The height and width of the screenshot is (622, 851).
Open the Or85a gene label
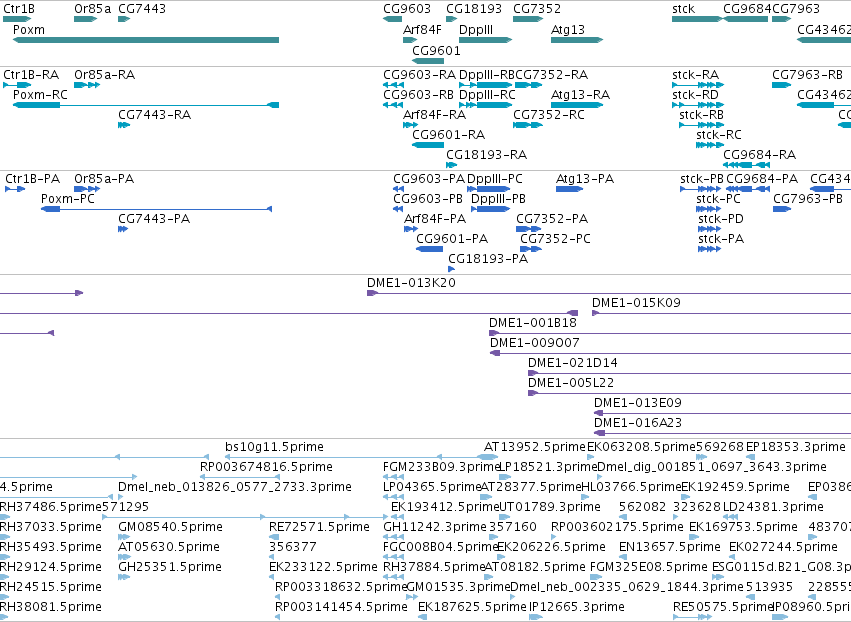(x=92, y=9)
